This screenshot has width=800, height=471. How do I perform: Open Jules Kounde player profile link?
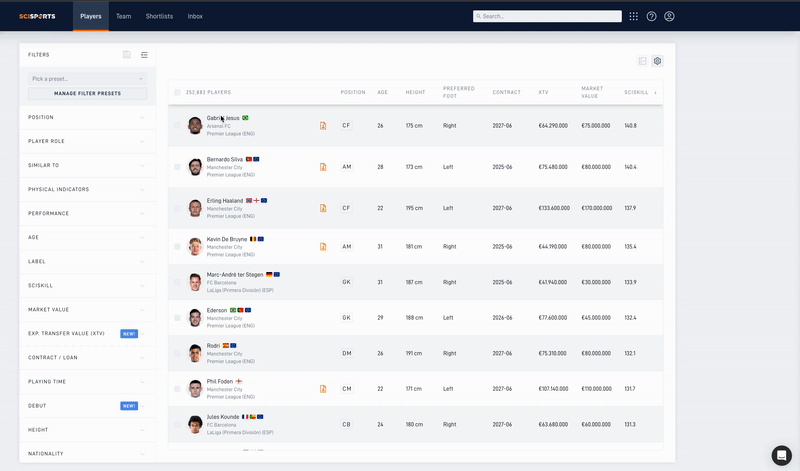(223, 417)
